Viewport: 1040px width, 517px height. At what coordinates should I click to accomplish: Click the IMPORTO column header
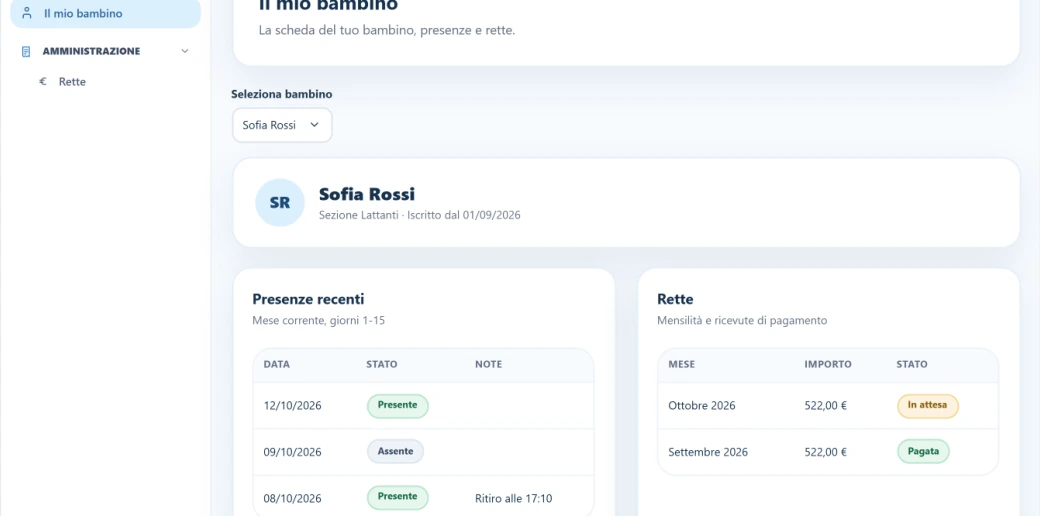[x=828, y=364]
